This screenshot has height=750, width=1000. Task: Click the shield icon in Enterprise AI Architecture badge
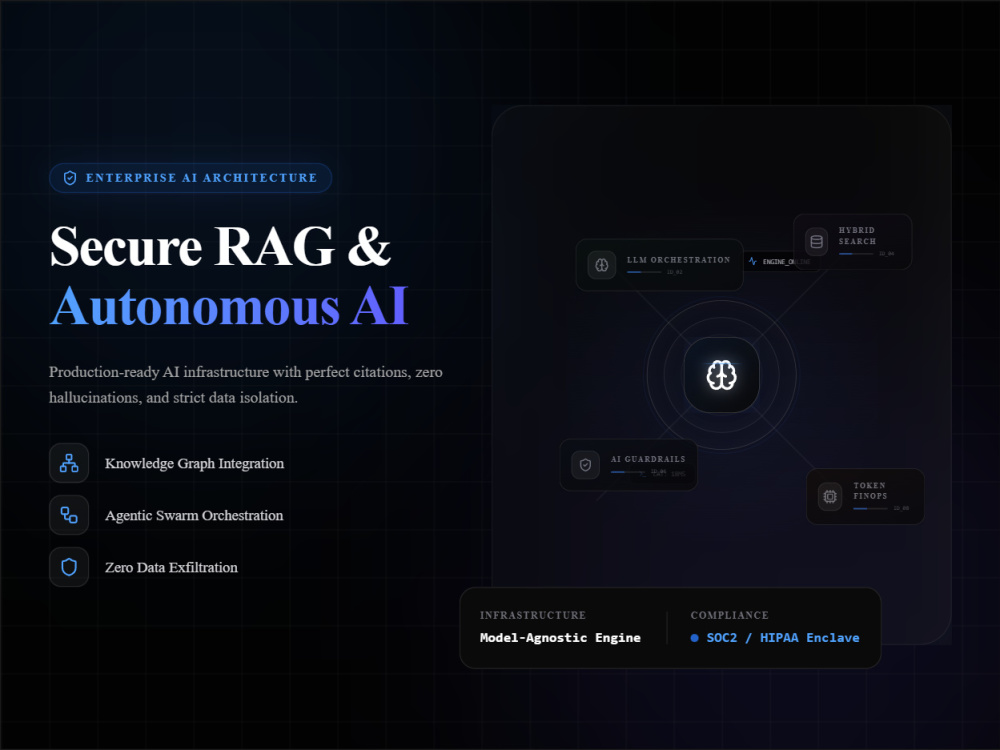point(70,178)
